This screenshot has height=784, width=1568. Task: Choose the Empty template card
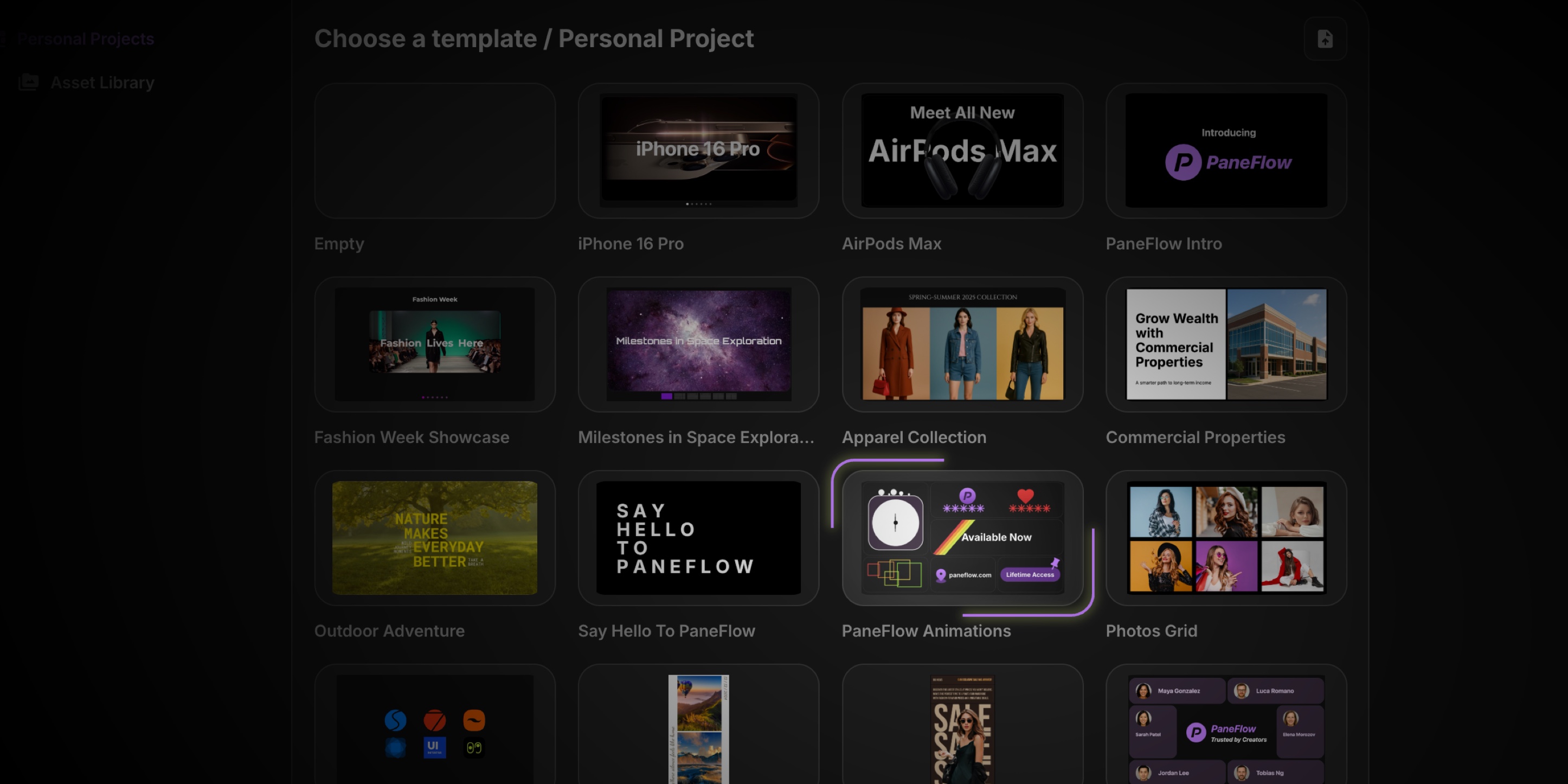pyautogui.click(x=435, y=151)
